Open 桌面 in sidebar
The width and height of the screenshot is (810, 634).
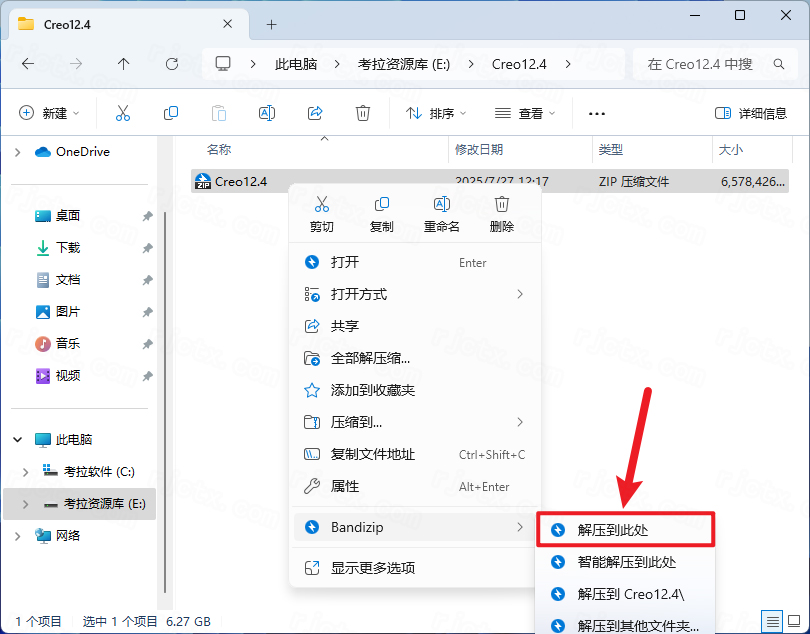click(68, 216)
